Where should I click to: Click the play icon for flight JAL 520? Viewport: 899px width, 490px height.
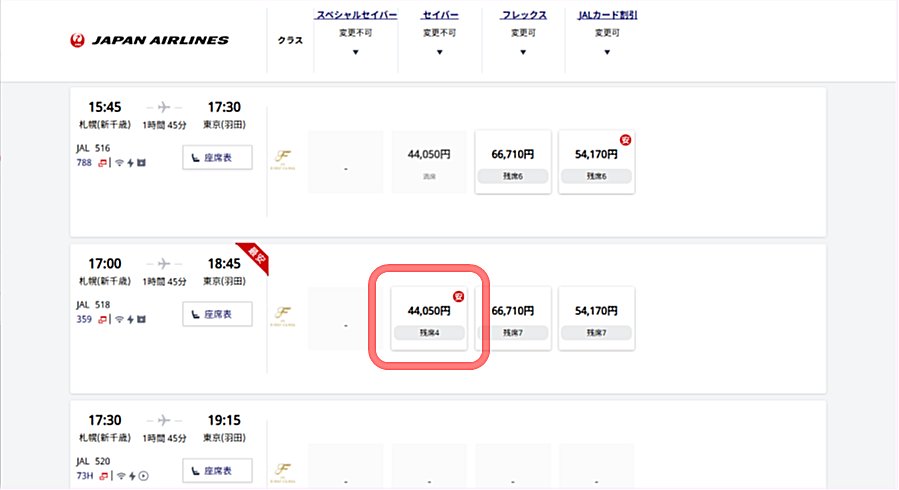pos(143,475)
